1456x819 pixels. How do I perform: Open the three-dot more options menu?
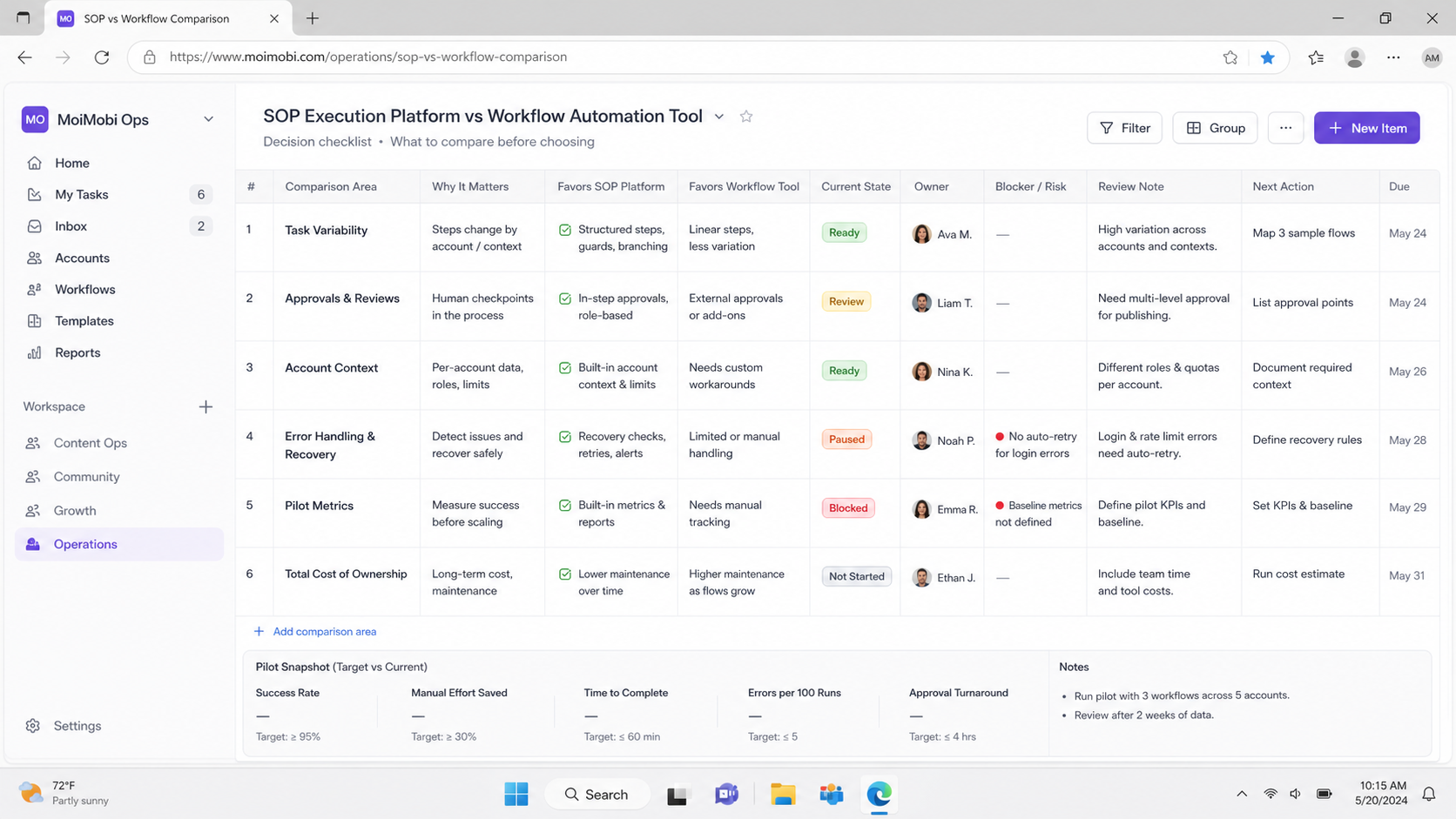[1285, 128]
